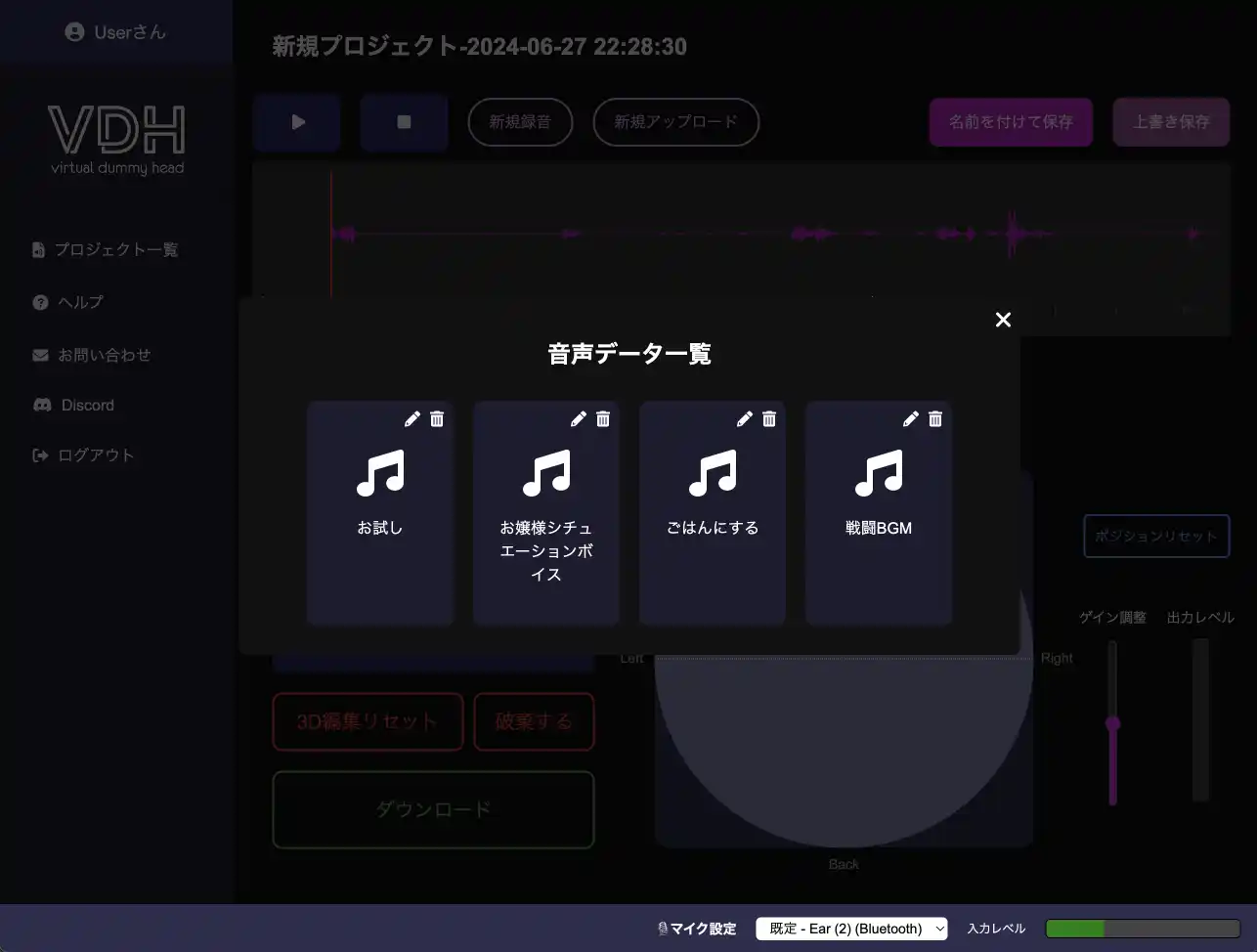Click the 新規アップロード button
This screenshot has height=952, width=1257.
point(676,122)
